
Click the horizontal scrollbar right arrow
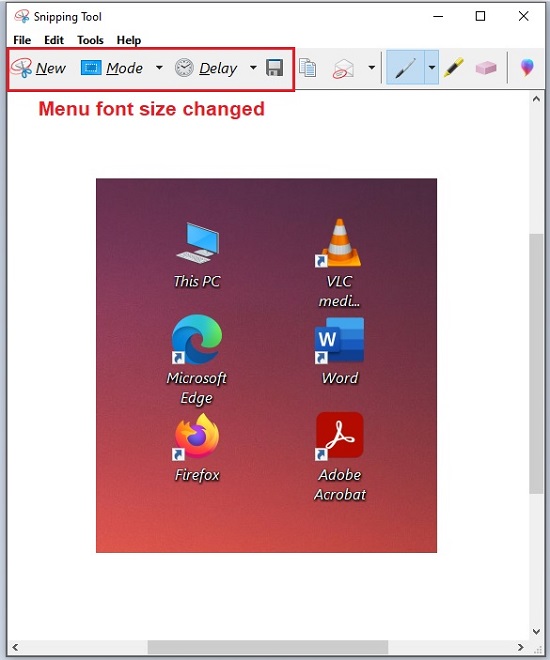click(x=521, y=647)
